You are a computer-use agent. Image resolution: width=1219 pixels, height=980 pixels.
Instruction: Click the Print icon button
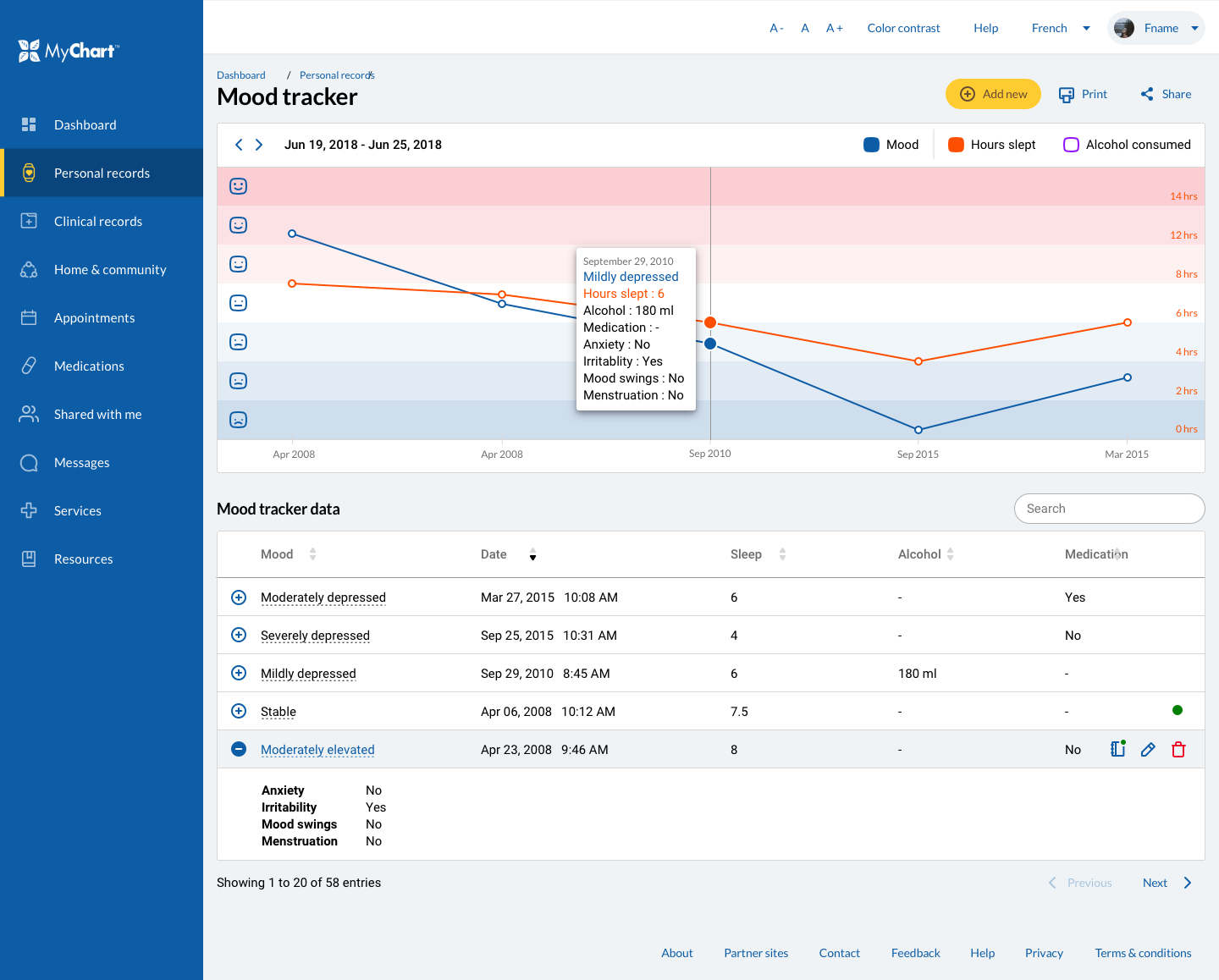coord(1067,95)
